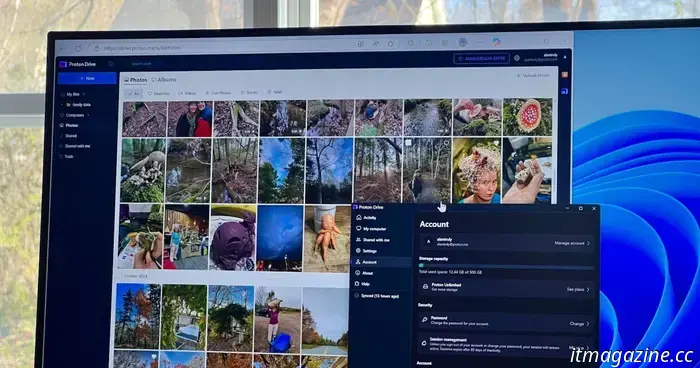The height and width of the screenshot is (368, 700).
Task: Click the October 2024 section header
Action: point(135,276)
